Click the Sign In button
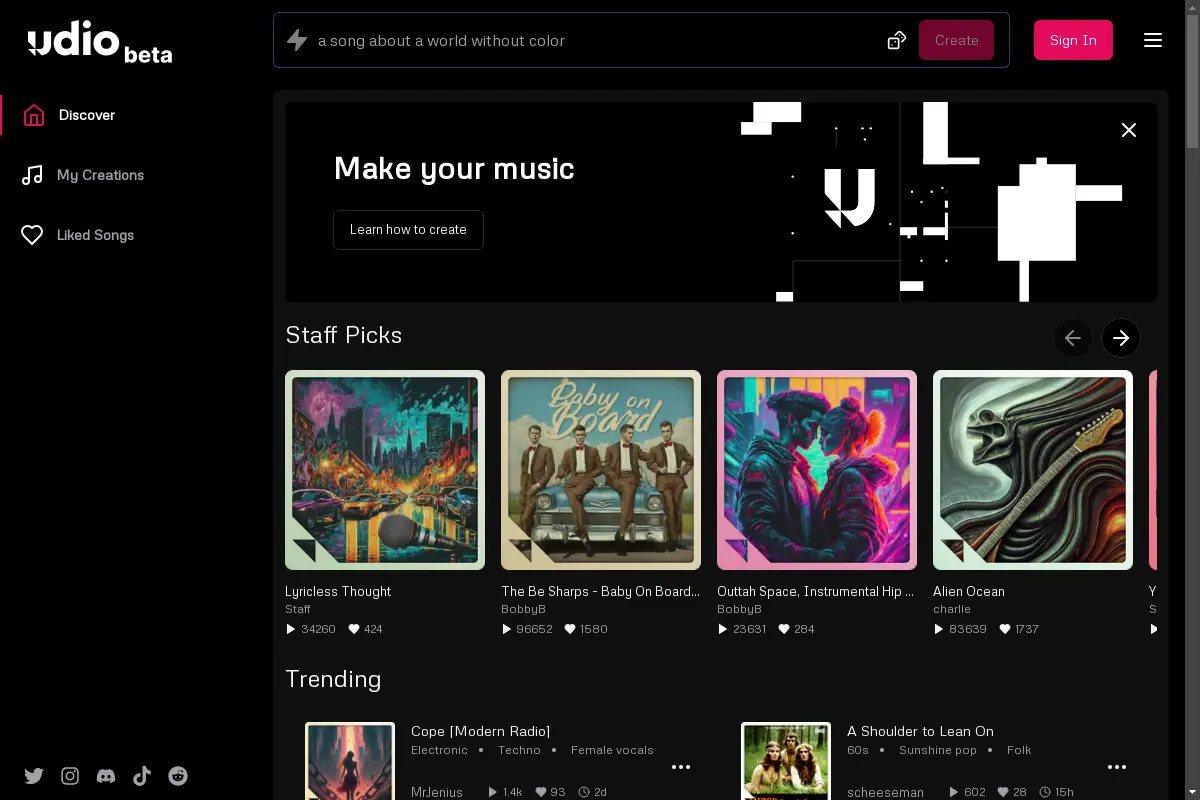The height and width of the screenshot is (800, 1200). [x=1073, y=40]
